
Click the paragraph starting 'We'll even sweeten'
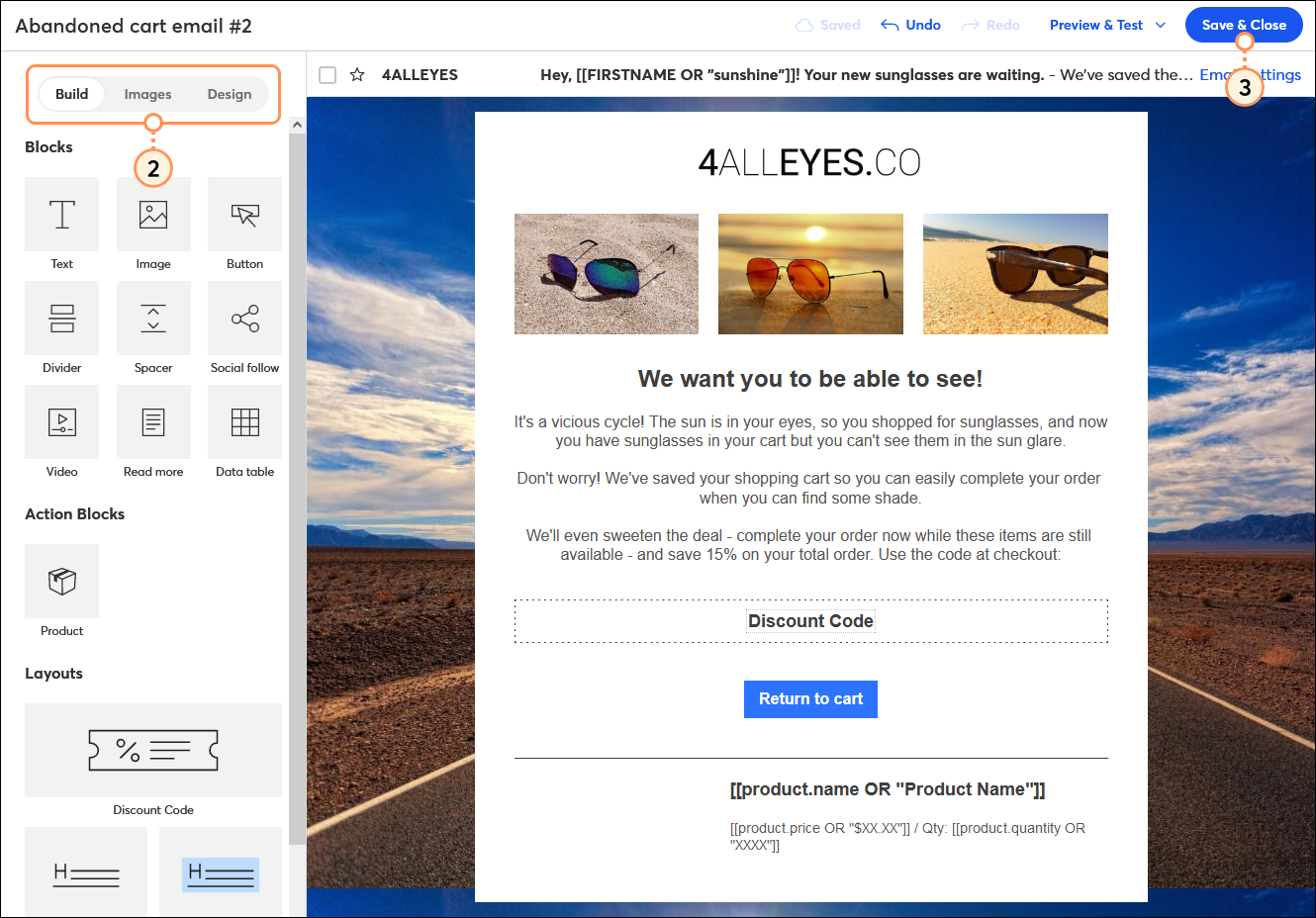(x=809, y=545)
